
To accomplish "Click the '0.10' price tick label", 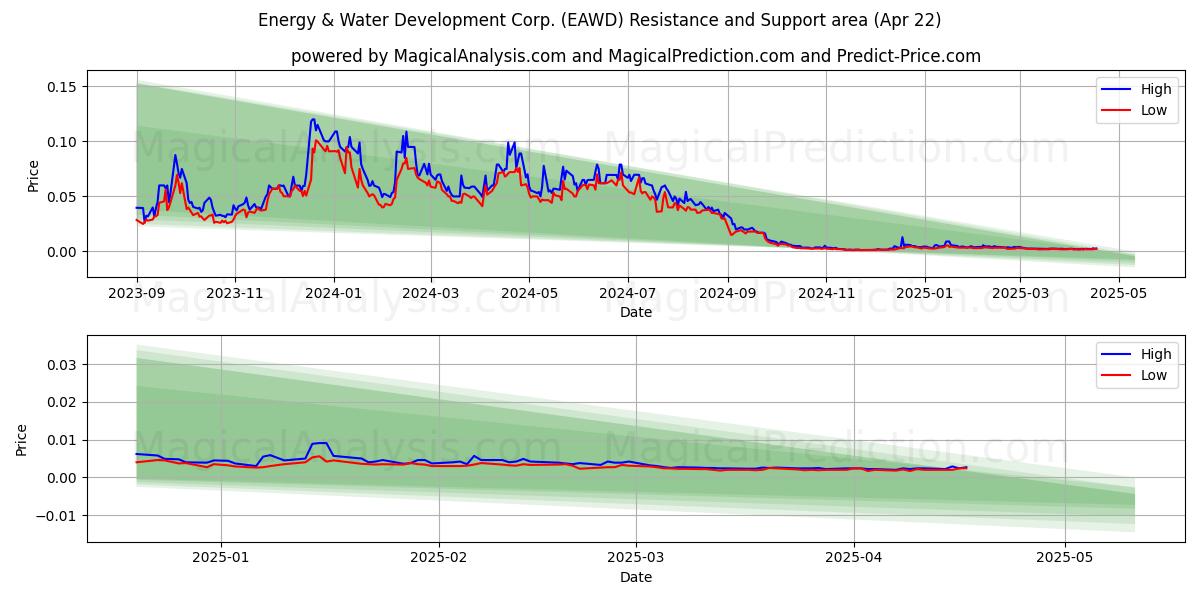I will pyautogui.click(x=62, y=142).
